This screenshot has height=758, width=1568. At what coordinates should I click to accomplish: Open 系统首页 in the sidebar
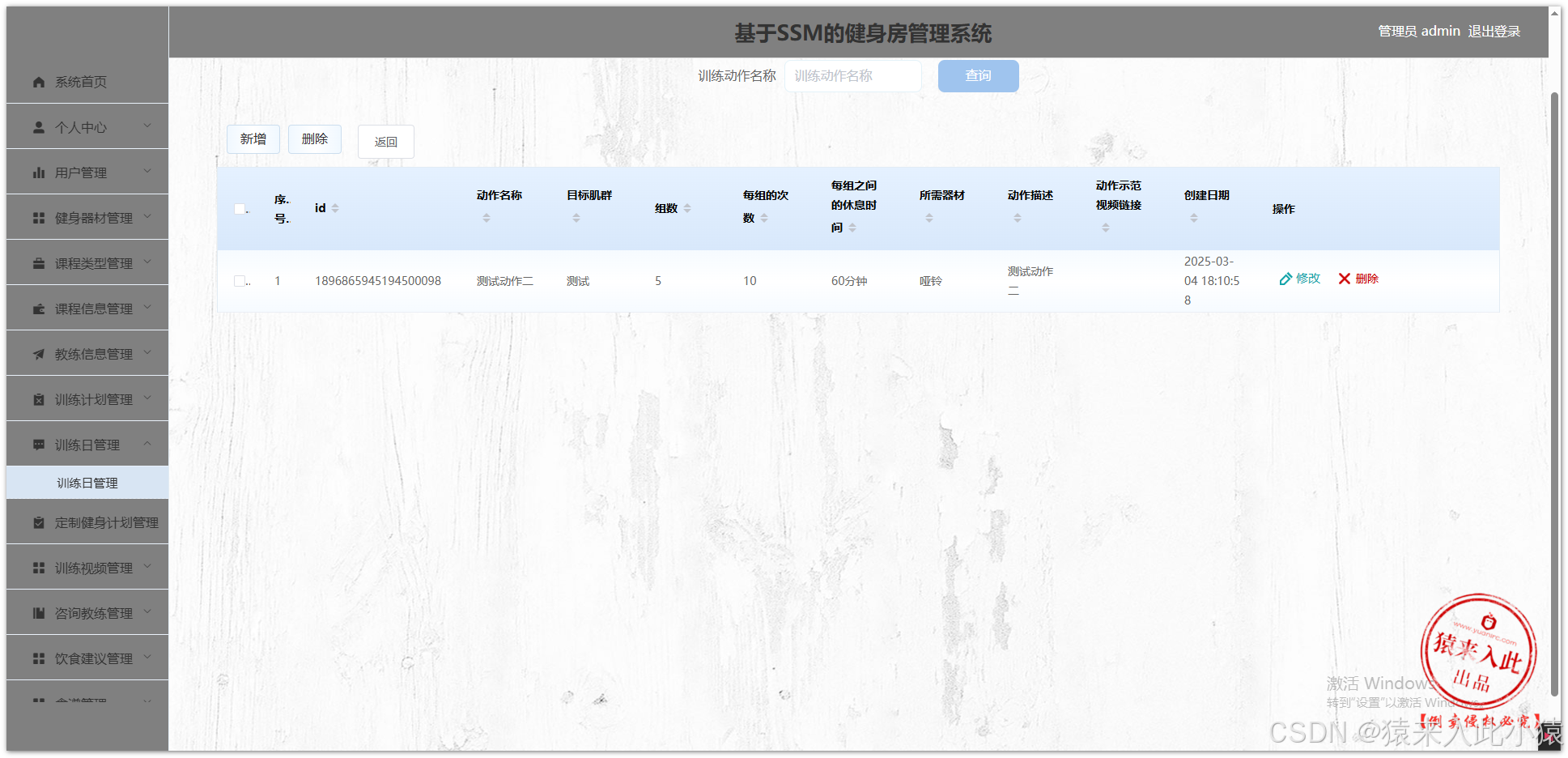click(x=87, y=82)
